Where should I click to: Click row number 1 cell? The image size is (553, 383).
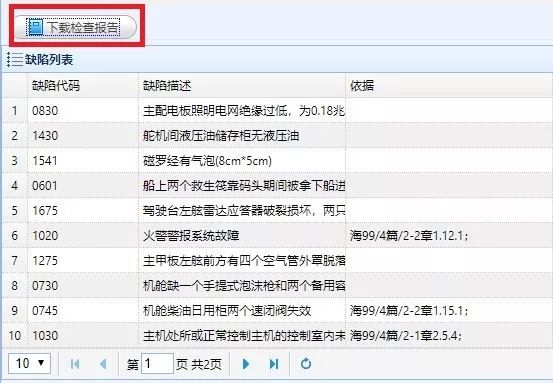(14, 111)
